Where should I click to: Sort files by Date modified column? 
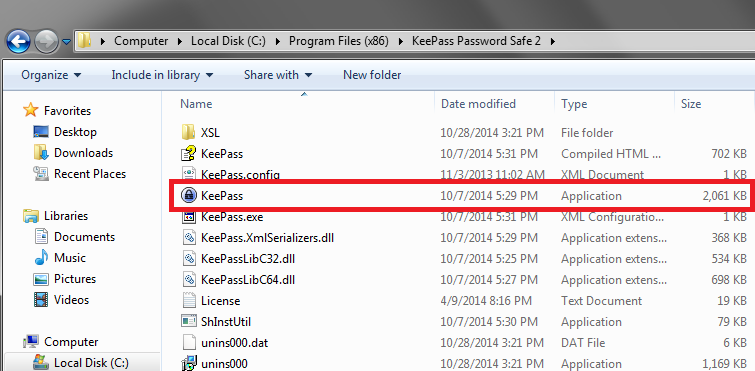(x=478, y=104)
